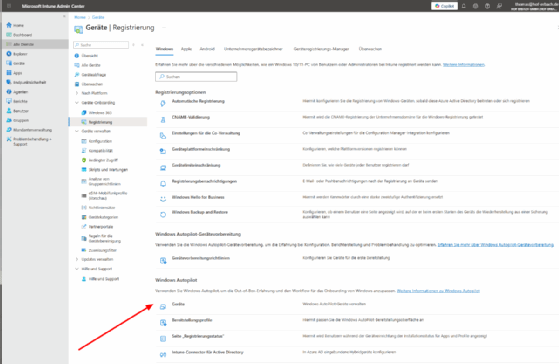Open Windows Hello for Business option
Screen dimensions: 559x364
pyautogui.click(x=198, y=197)
